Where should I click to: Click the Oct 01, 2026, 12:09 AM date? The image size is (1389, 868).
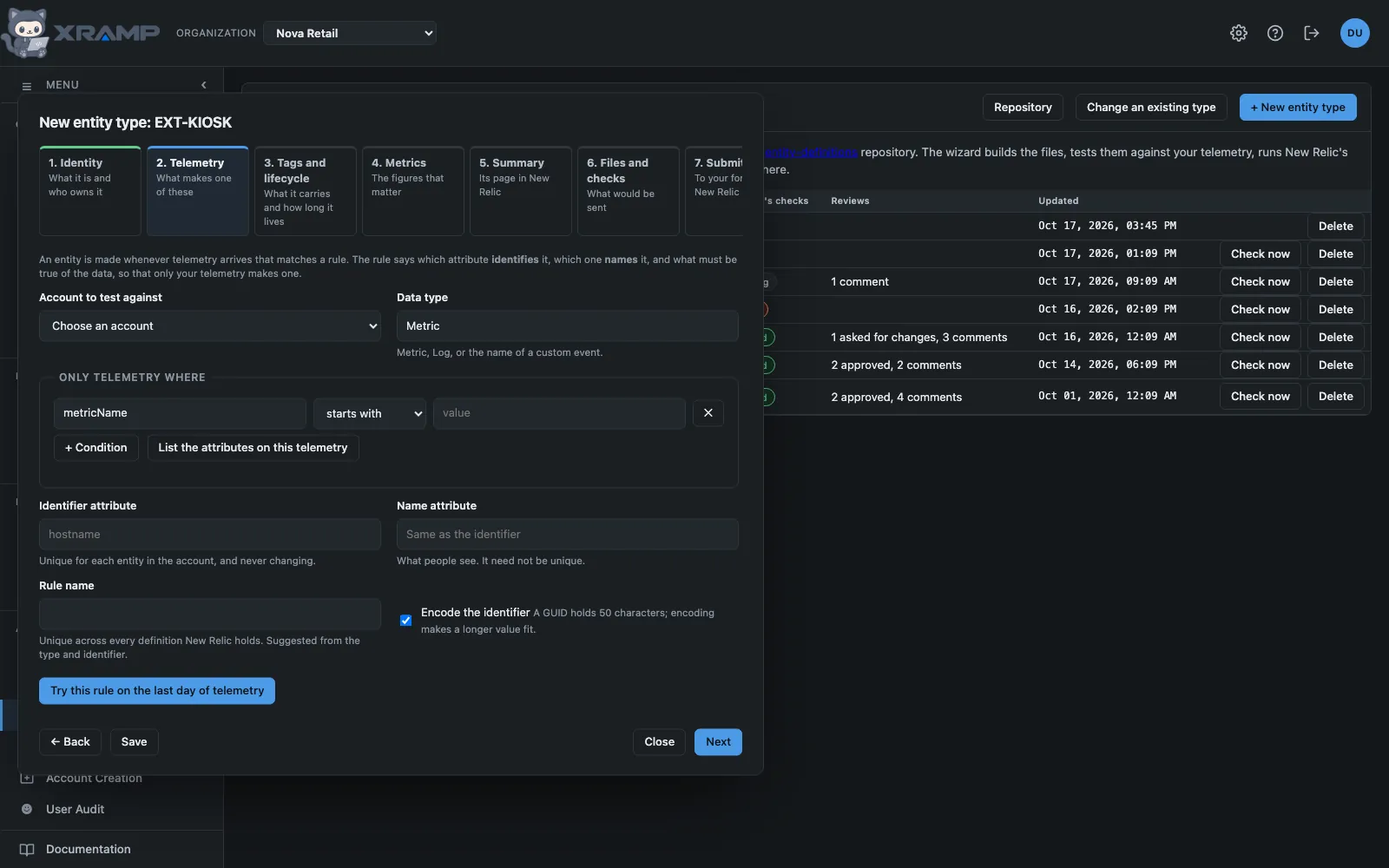tap(1107, 396)
